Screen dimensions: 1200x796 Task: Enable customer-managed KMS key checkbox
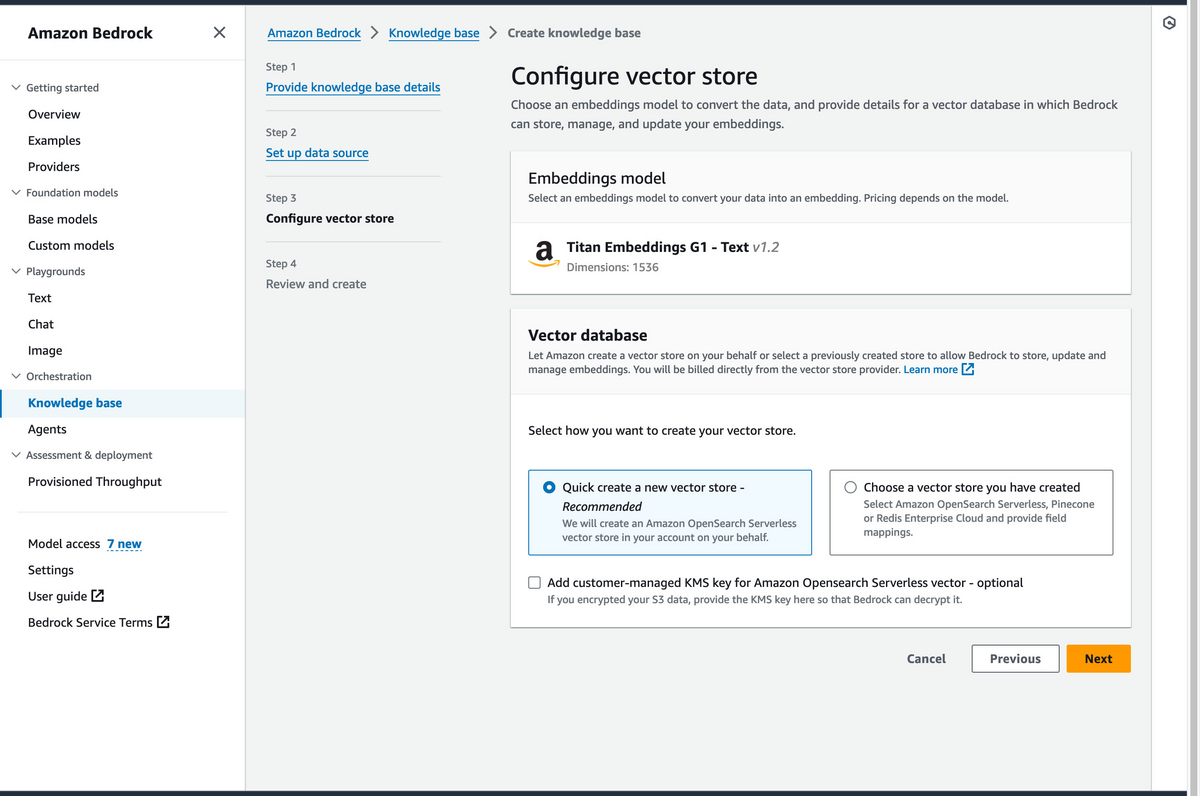tap(535, 582)
